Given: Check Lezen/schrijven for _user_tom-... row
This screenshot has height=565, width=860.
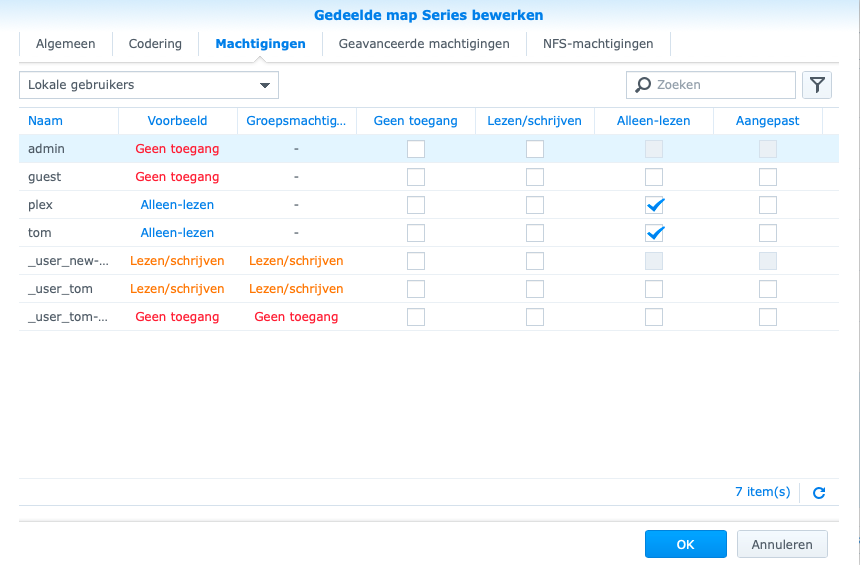Looking at the screenshot, I should pyautogui.click(x=535, y=317).
